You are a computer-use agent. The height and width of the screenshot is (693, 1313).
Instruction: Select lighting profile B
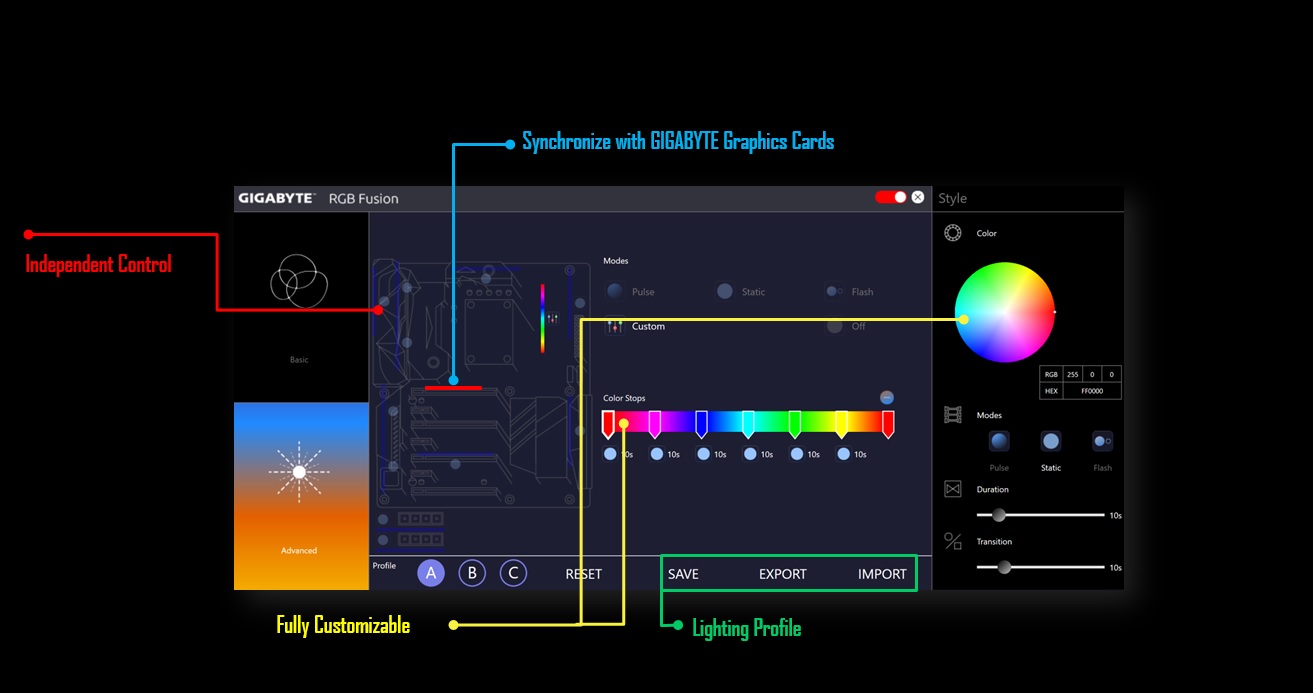472,573
